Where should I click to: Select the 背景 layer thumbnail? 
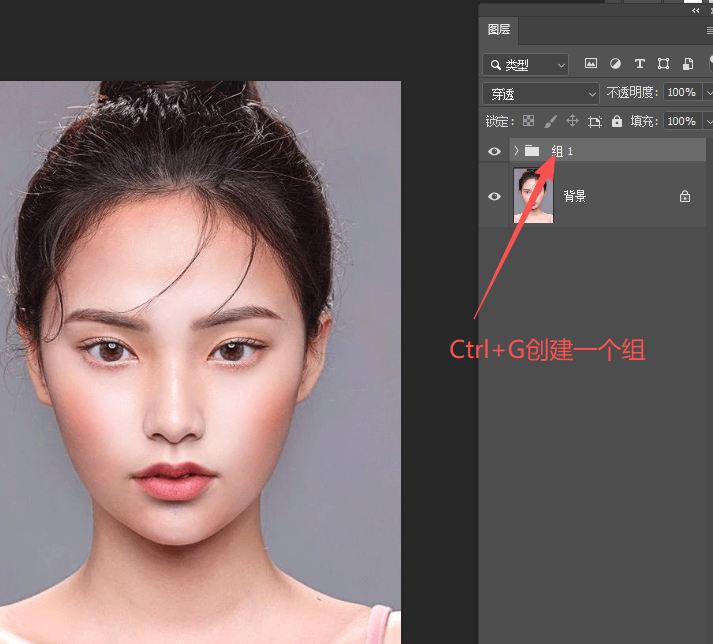pos(533,196)
